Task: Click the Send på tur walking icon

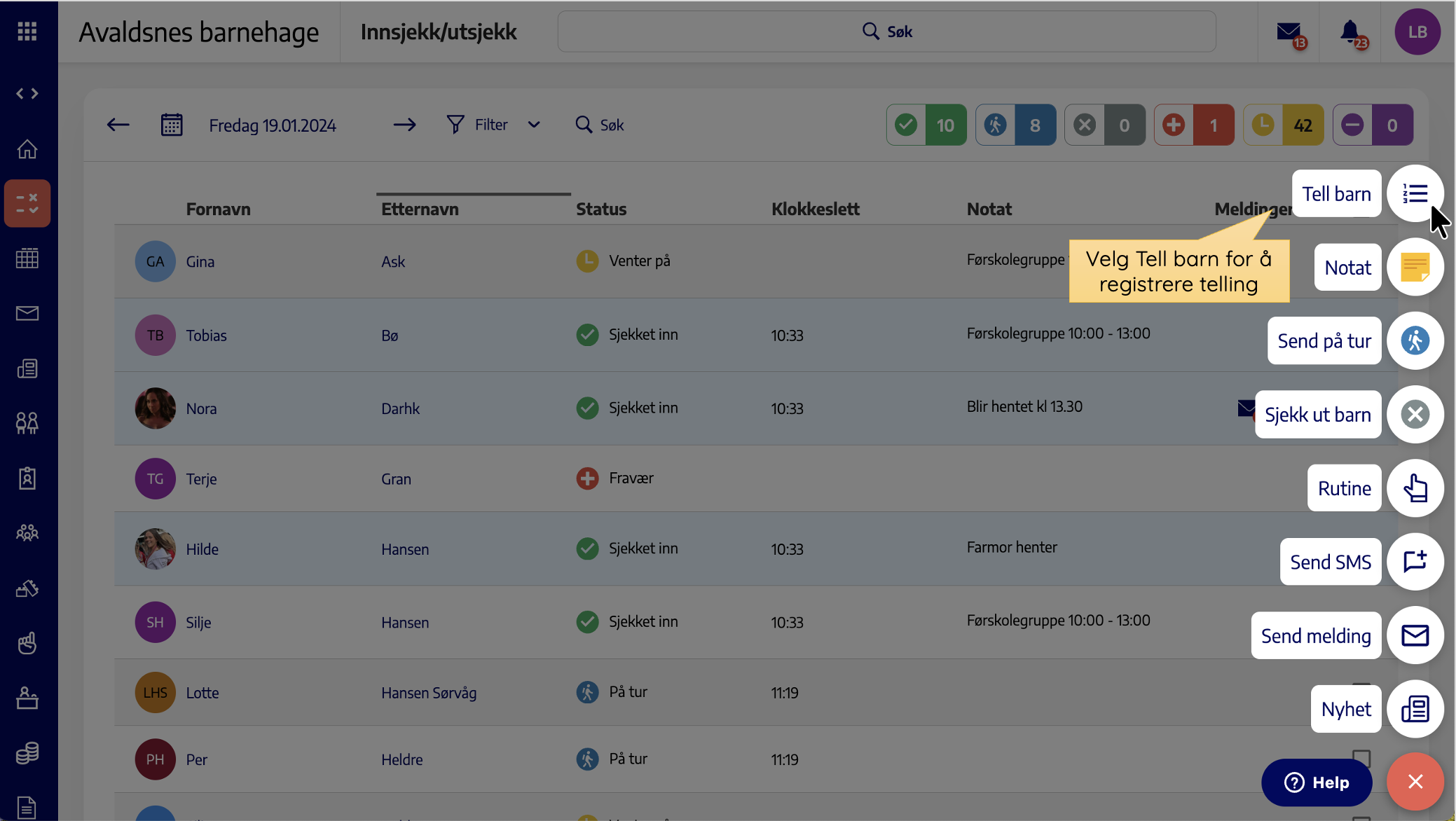Action: [x=1415, y=341]
